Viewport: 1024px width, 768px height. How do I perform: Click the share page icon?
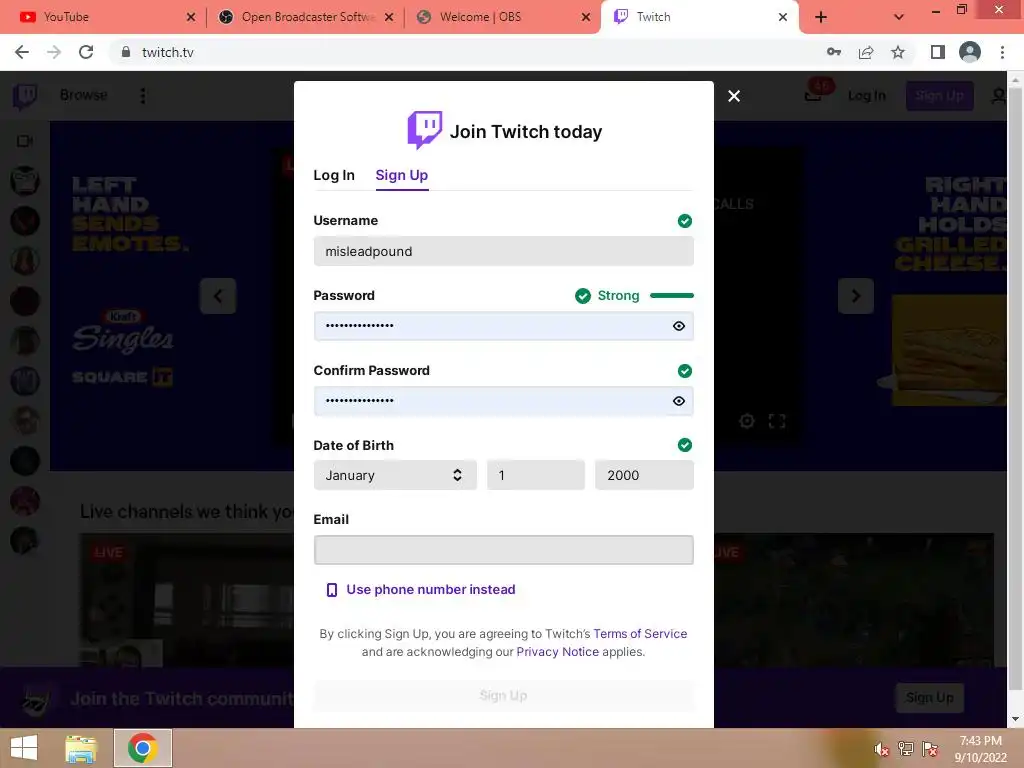(x=866, y=52)
